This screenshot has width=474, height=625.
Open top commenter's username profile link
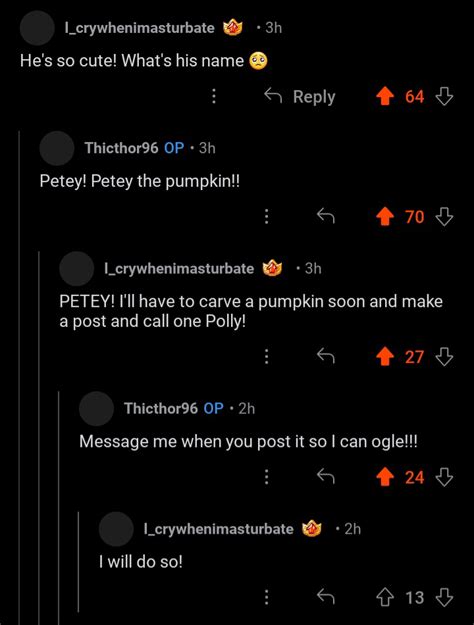(139, 28)
